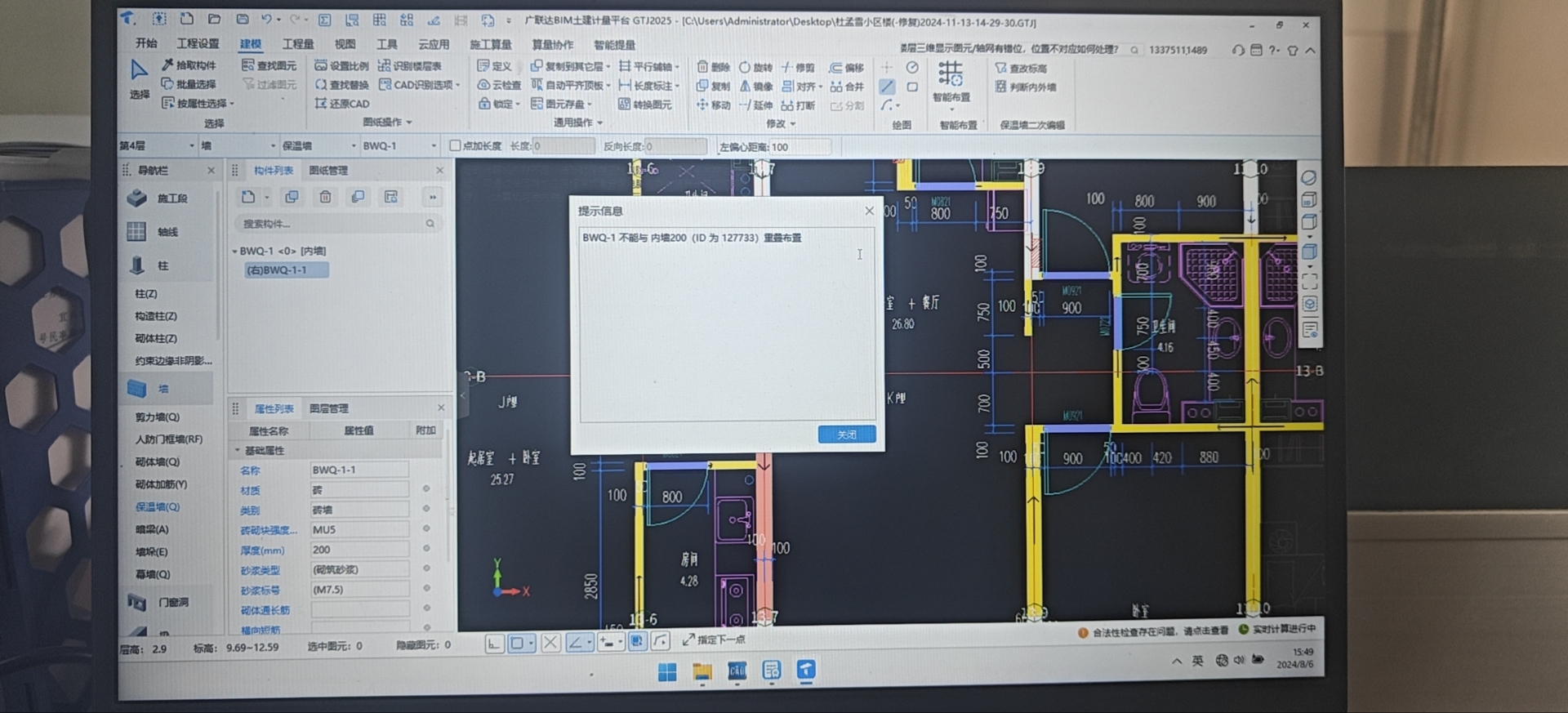Click the 删除 tool
The width and height of the screenshot is (1568, 713).
(714, 67)
